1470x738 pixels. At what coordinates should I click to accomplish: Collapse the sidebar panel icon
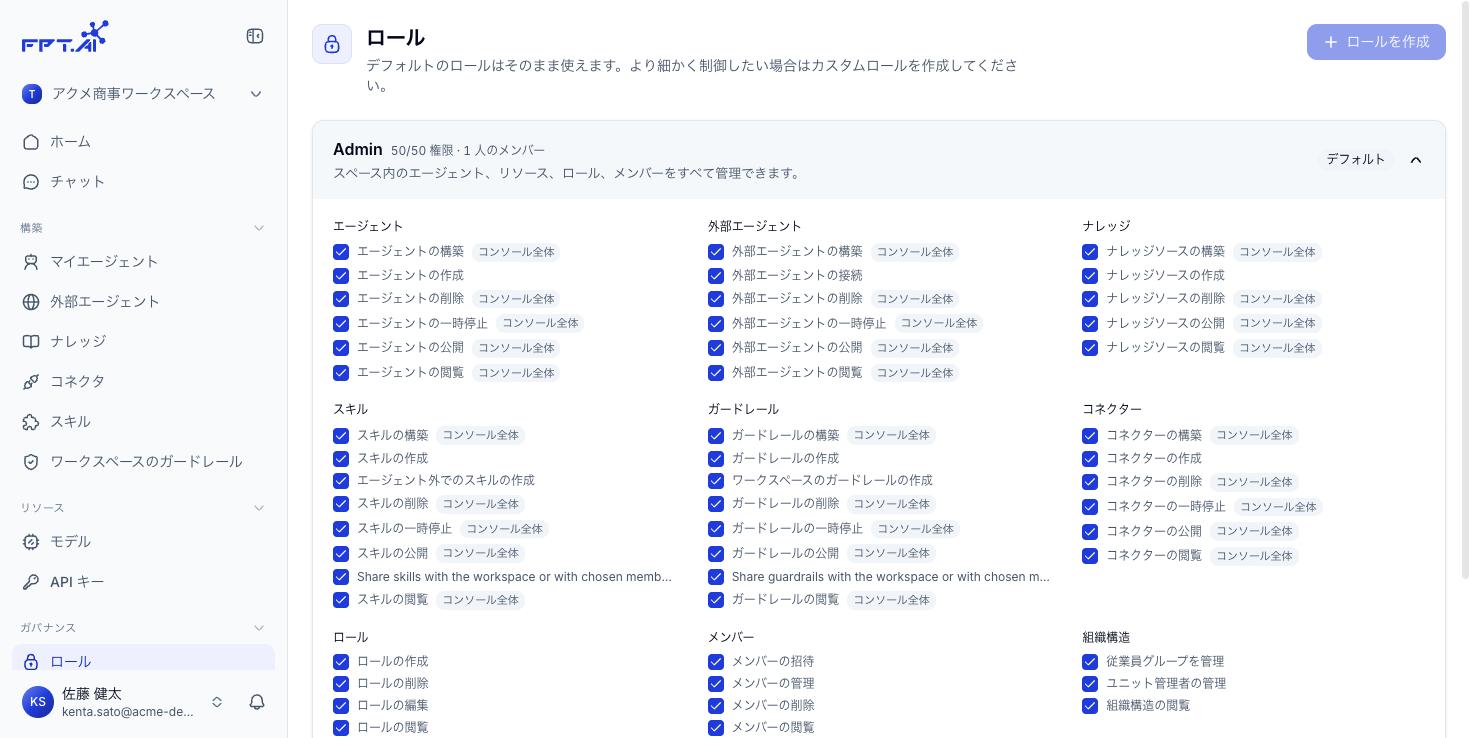click(x=255, y=36)
